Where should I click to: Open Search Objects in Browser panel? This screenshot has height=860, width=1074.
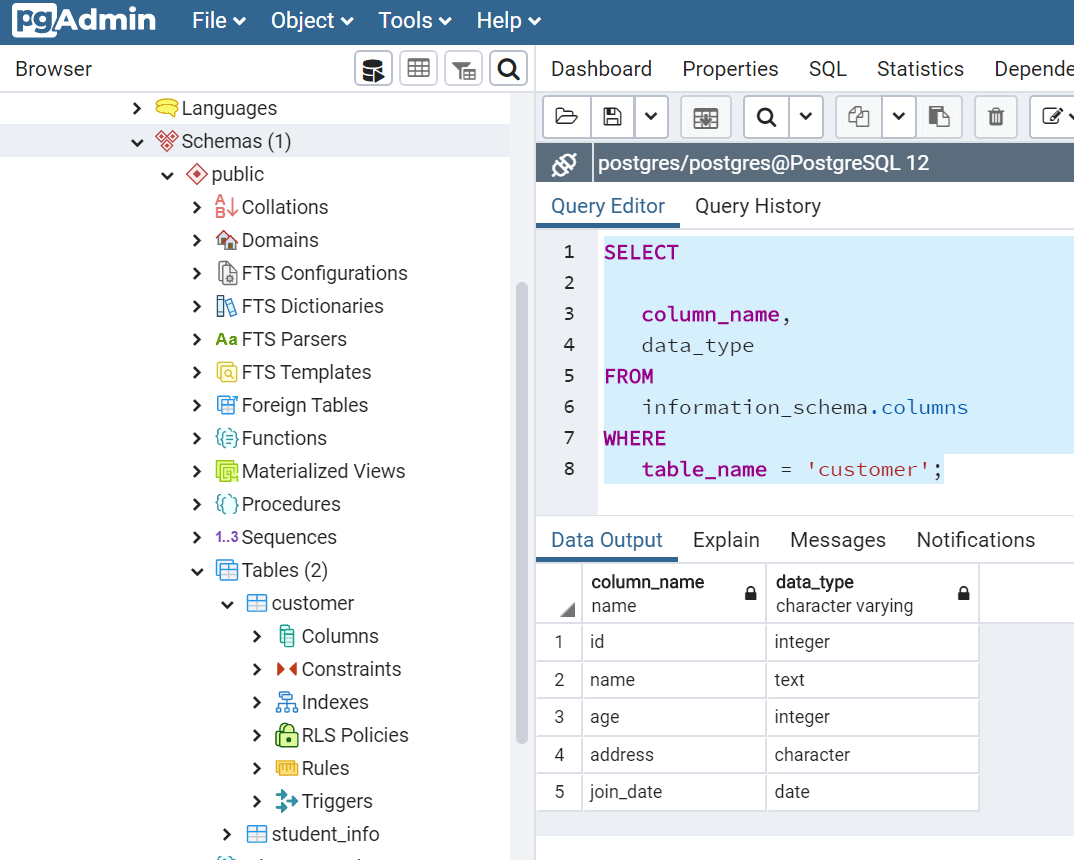pyautogui.click(x=508, y=69)
